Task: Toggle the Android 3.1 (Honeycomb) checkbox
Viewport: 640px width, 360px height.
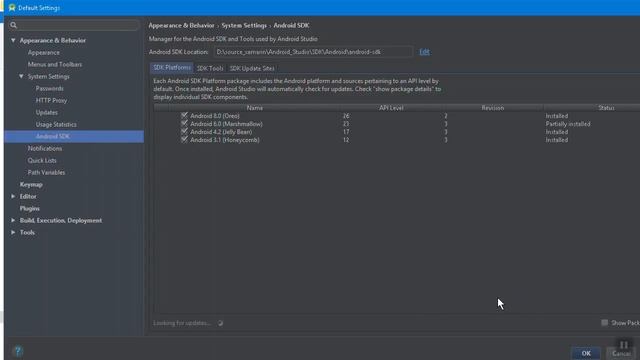Action: pyautogui.click(x=184, y=140)
